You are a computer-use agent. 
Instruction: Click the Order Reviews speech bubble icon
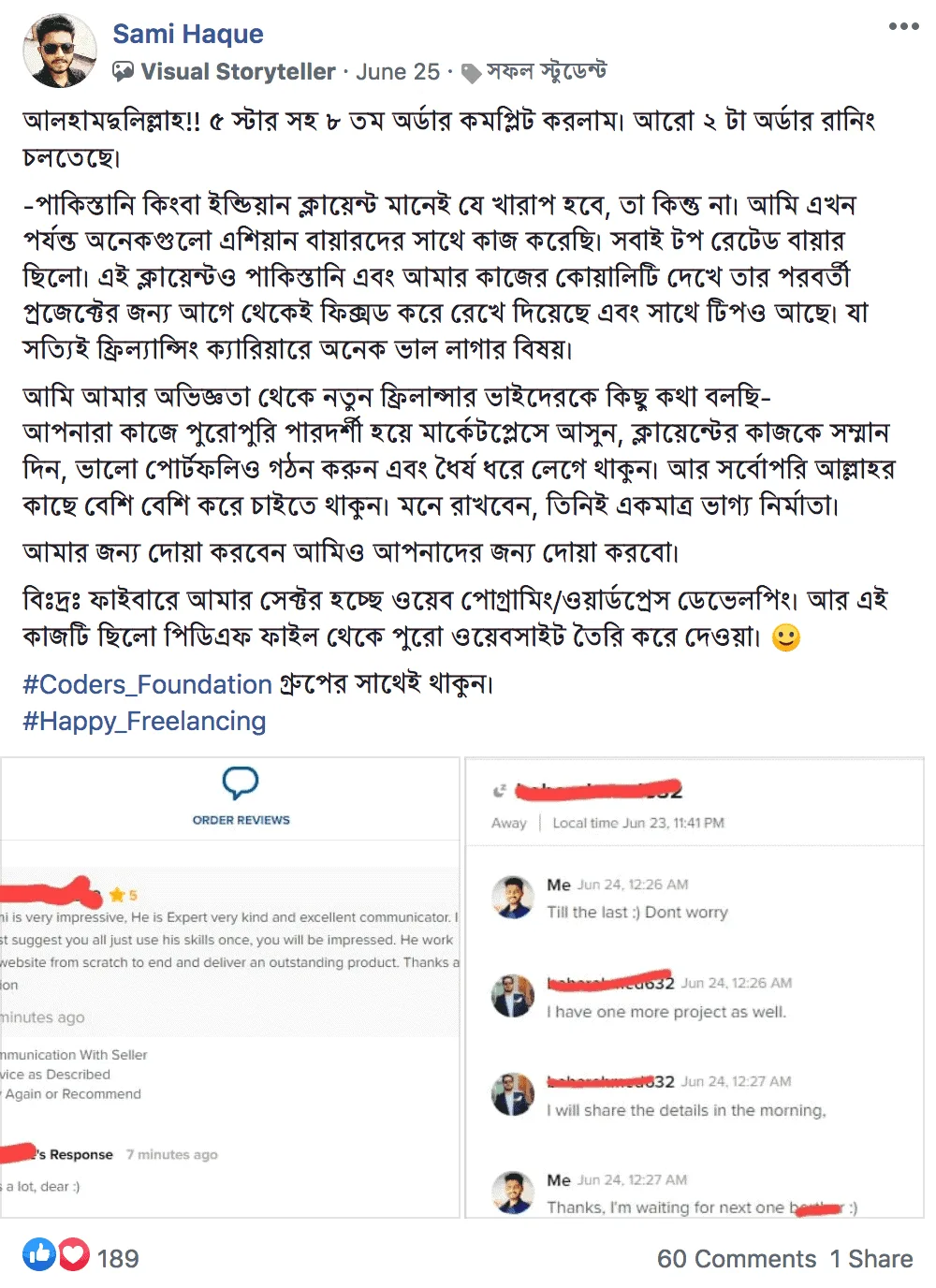click(x=241, y=783)
